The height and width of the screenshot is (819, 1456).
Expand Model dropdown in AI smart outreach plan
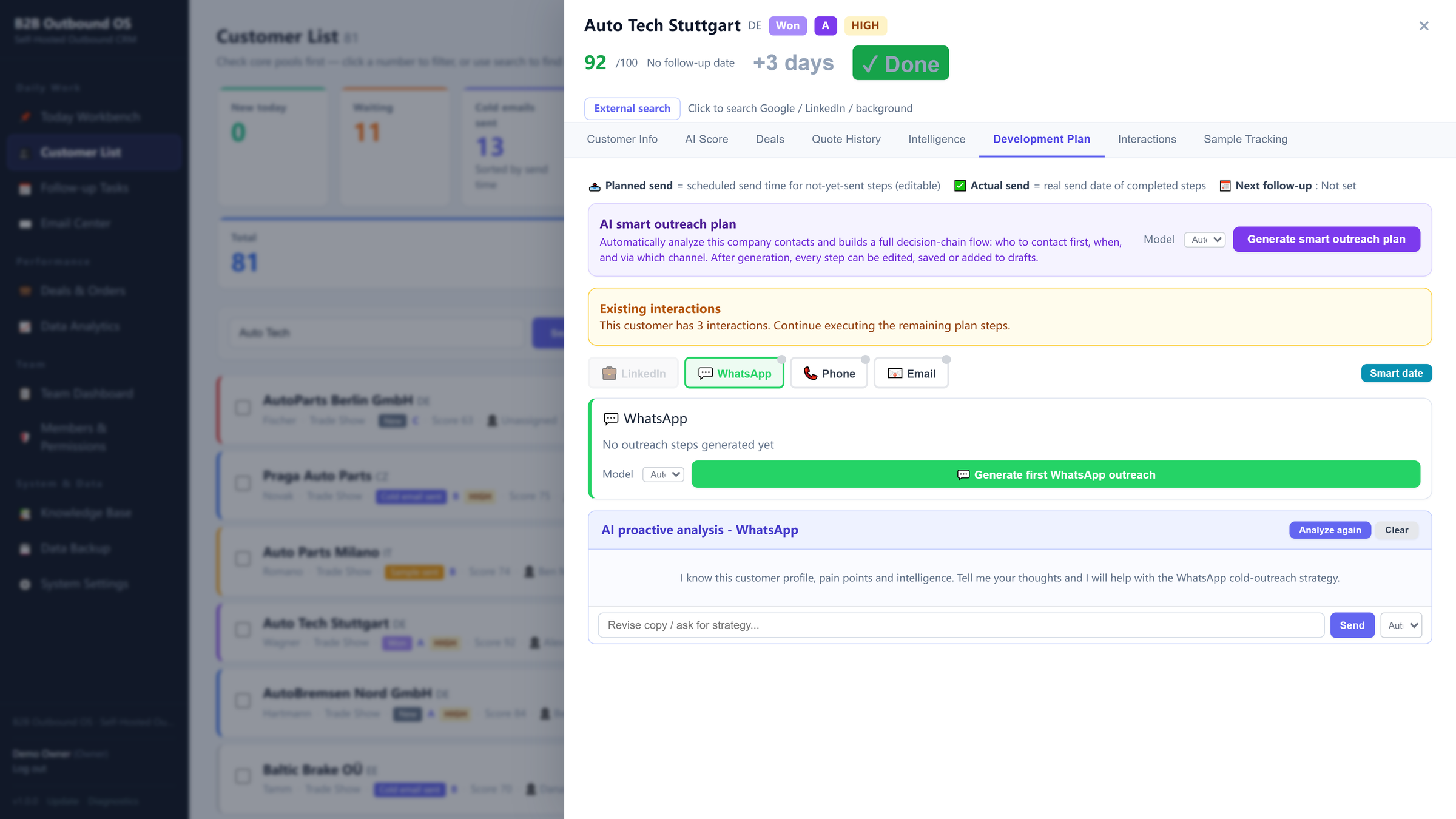pos(1205,240)
